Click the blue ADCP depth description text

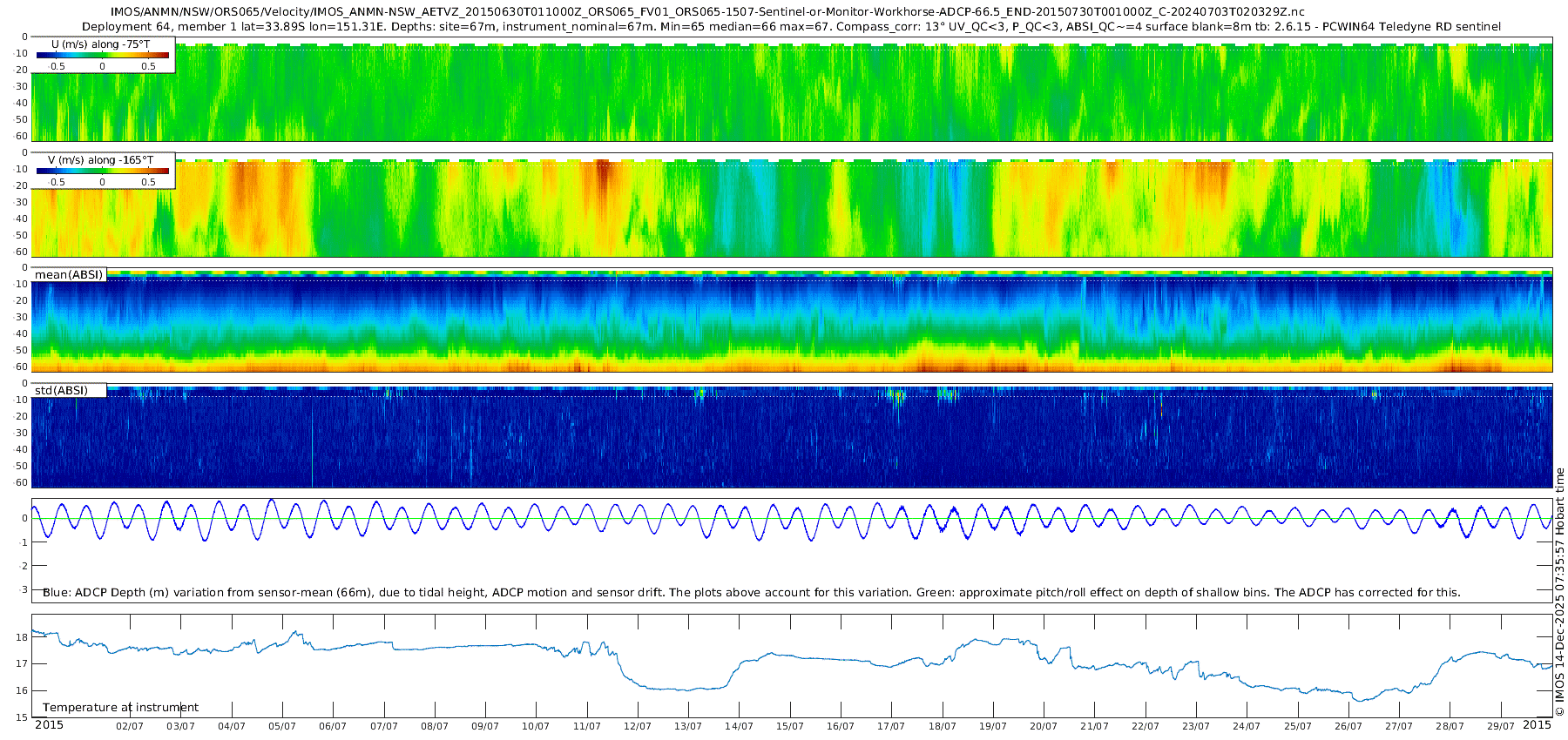pyautogui.click(x=751, y=592)
